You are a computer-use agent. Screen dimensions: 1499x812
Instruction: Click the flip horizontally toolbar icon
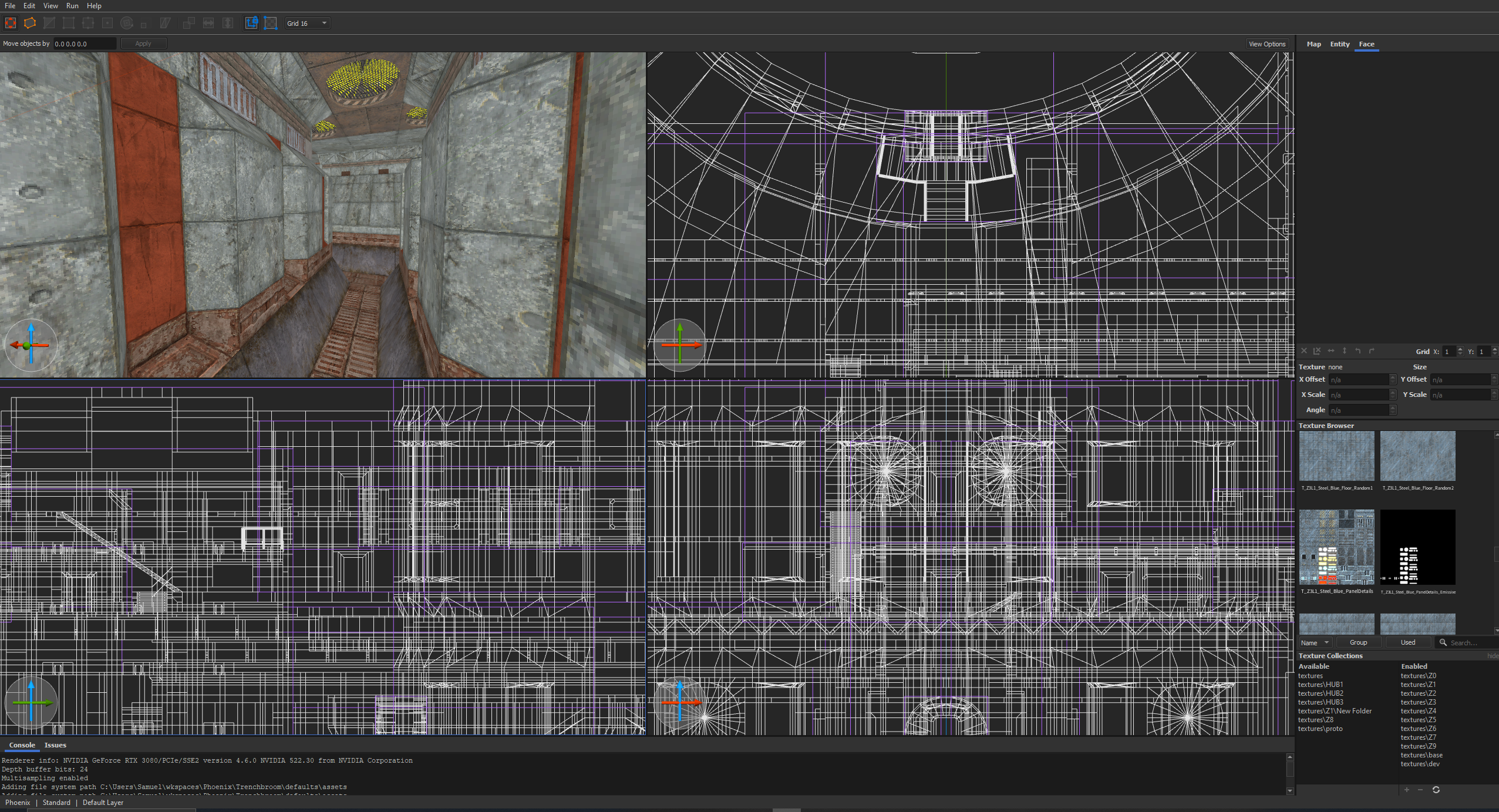pyautogui.click(x=208, y=23)
